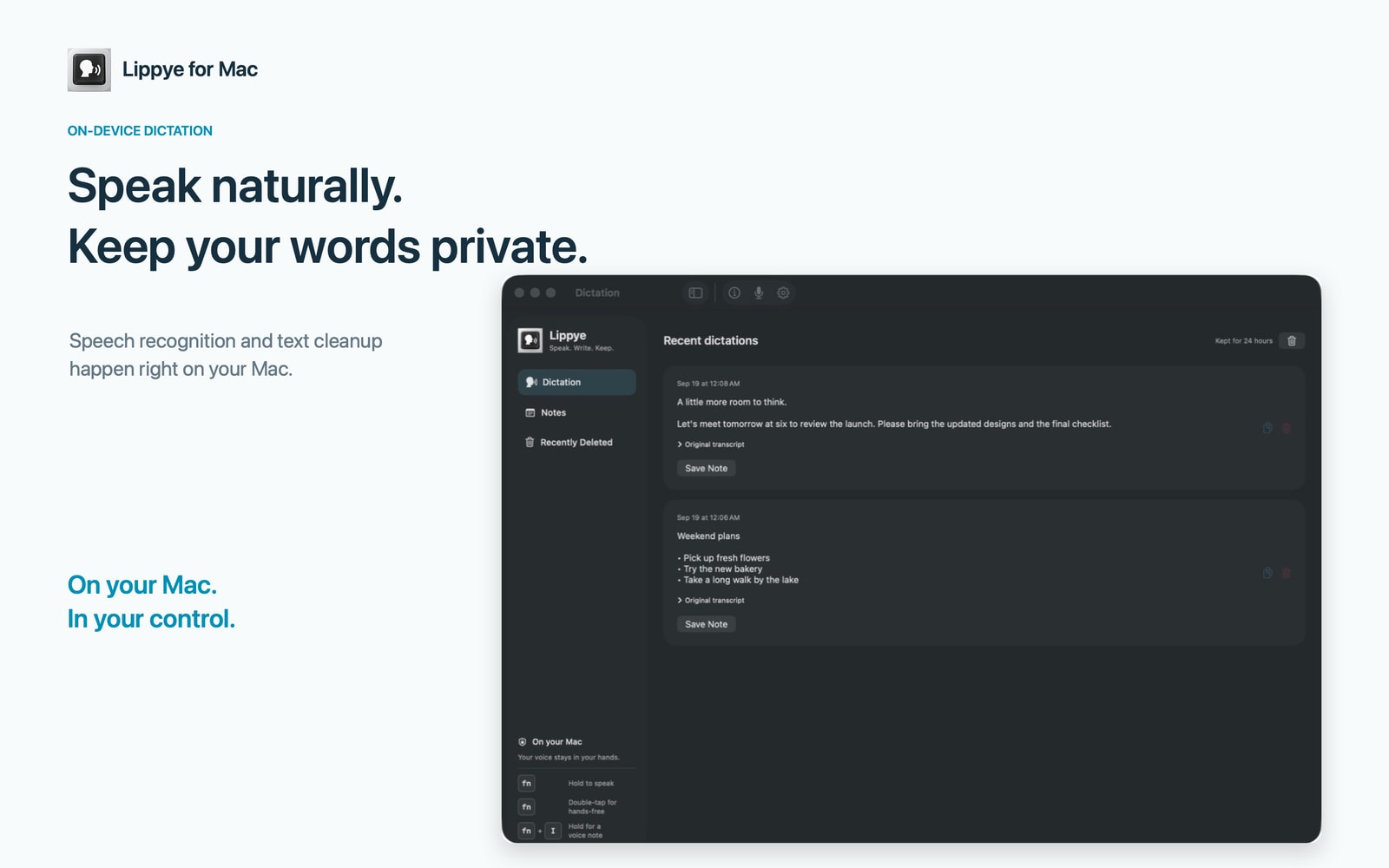
Task: Copy the 'Weekend plans' dictation
Action: coord(1267,573)
